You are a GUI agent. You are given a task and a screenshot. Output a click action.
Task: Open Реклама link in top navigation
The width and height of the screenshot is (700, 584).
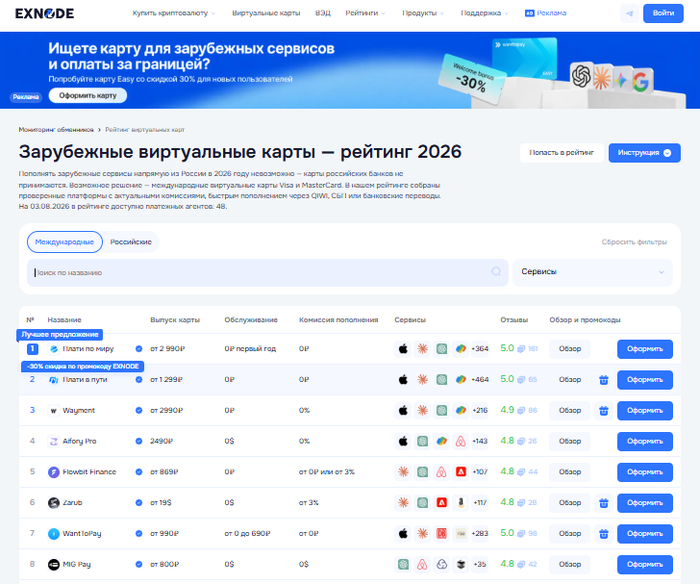546,13
